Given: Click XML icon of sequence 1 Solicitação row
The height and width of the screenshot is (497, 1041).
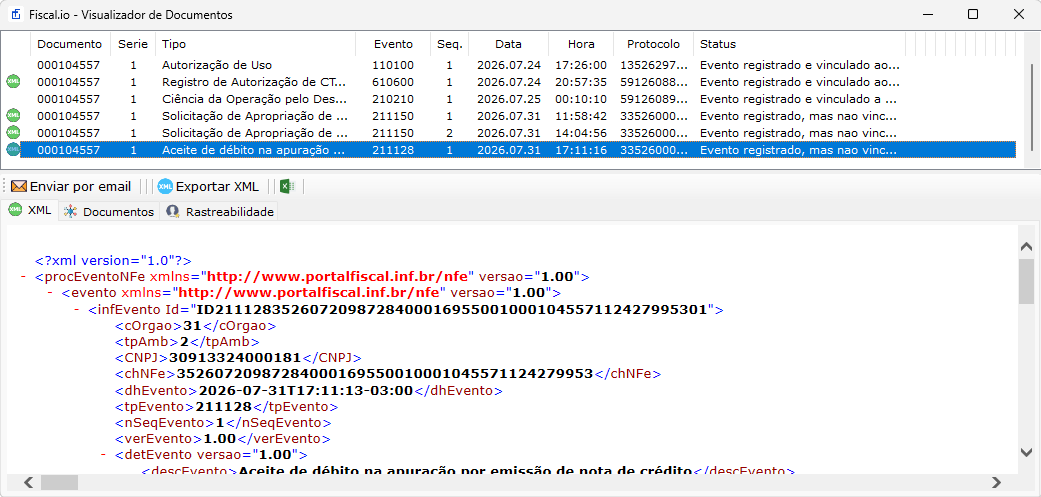Looking at the screenshot, I should point(13,116).
